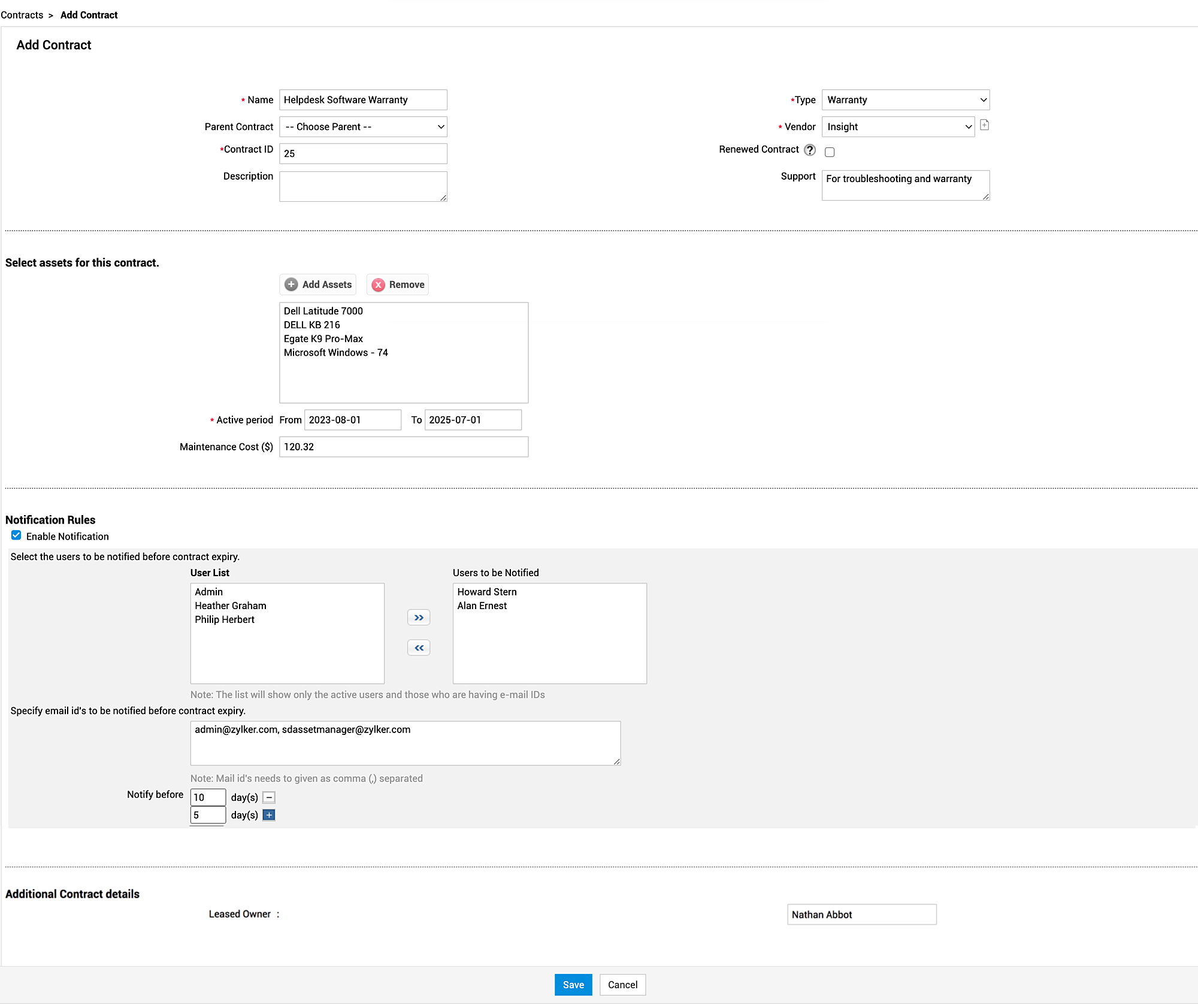Check the Renewed Contract checkbox
1198x1008 pixels.
pos(830,152)
